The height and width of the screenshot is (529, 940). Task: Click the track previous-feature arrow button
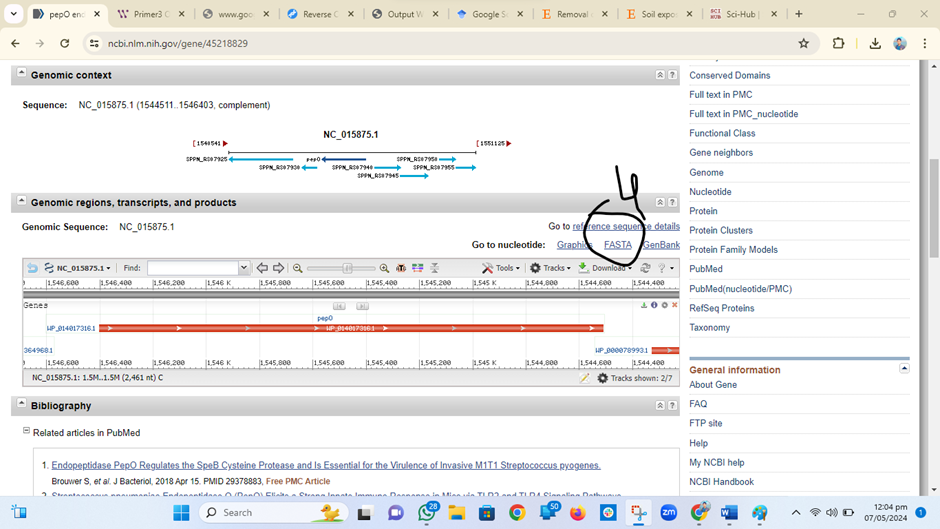[x=339, y=306]
